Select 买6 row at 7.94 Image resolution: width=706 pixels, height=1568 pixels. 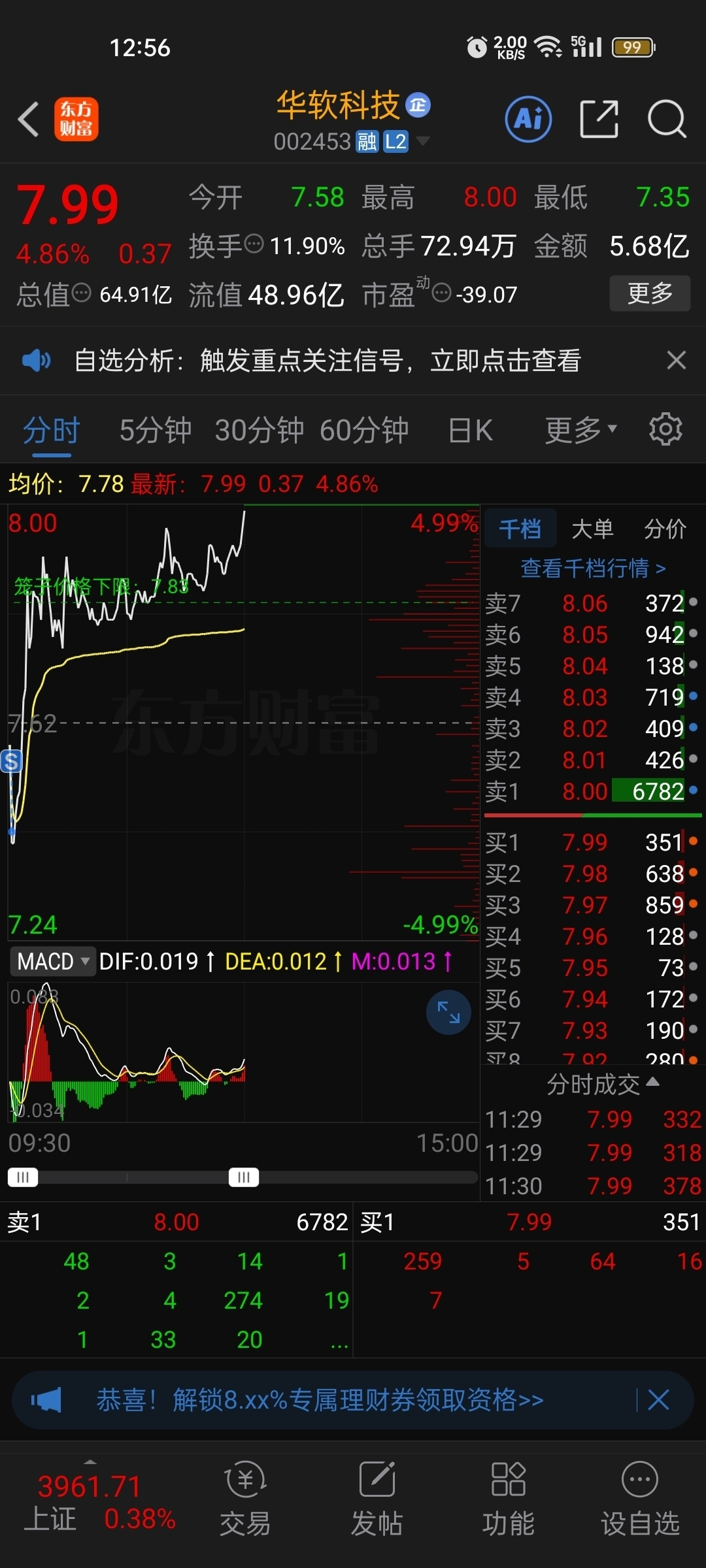(592, 999)
